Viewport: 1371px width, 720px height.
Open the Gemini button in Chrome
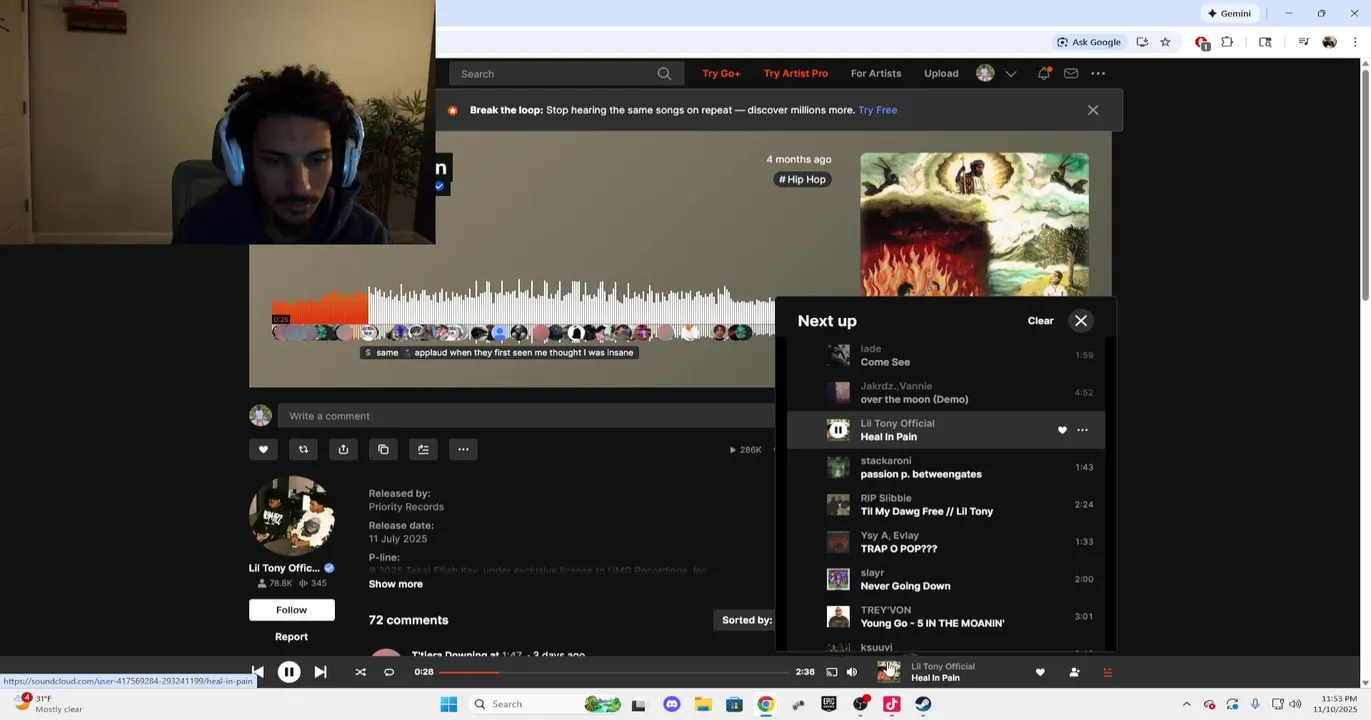[1229, 13]
